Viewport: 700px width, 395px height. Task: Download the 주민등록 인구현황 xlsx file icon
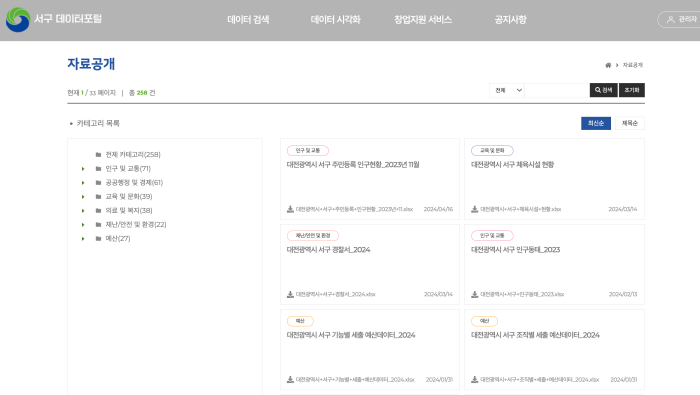click(290, 209)
